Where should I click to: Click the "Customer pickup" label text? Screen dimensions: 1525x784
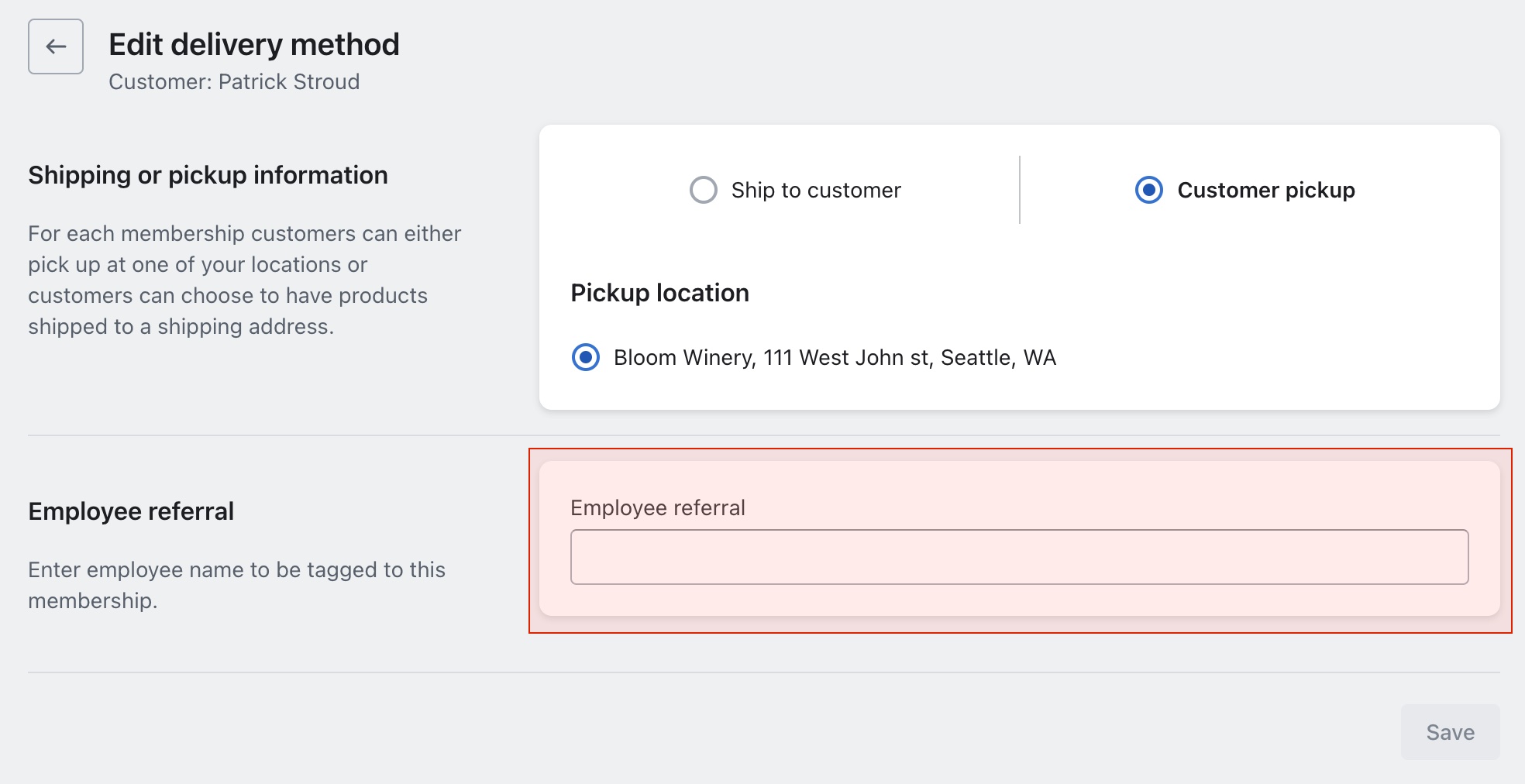click(x=1266, y=190)
